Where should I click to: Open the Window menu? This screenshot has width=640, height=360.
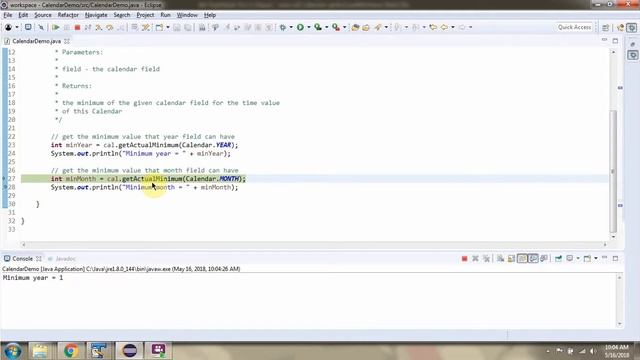(187, 15)
